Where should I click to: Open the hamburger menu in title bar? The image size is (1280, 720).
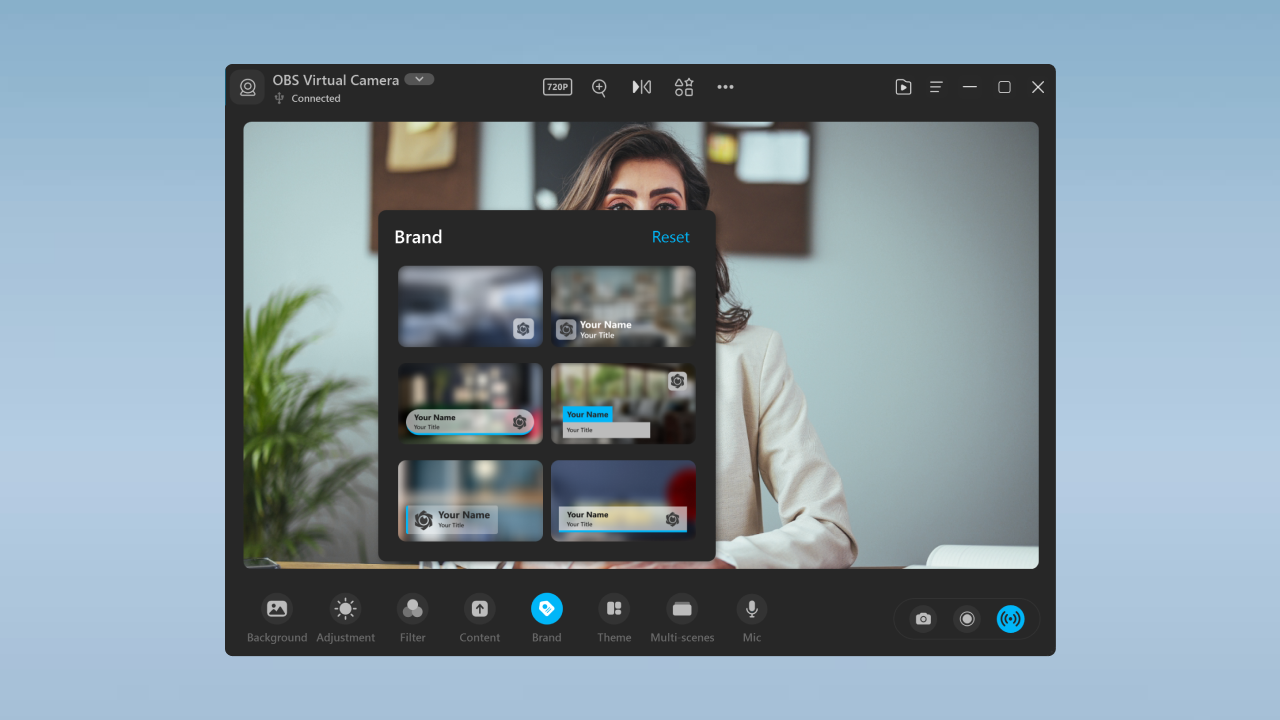click(x=936, y=87)
